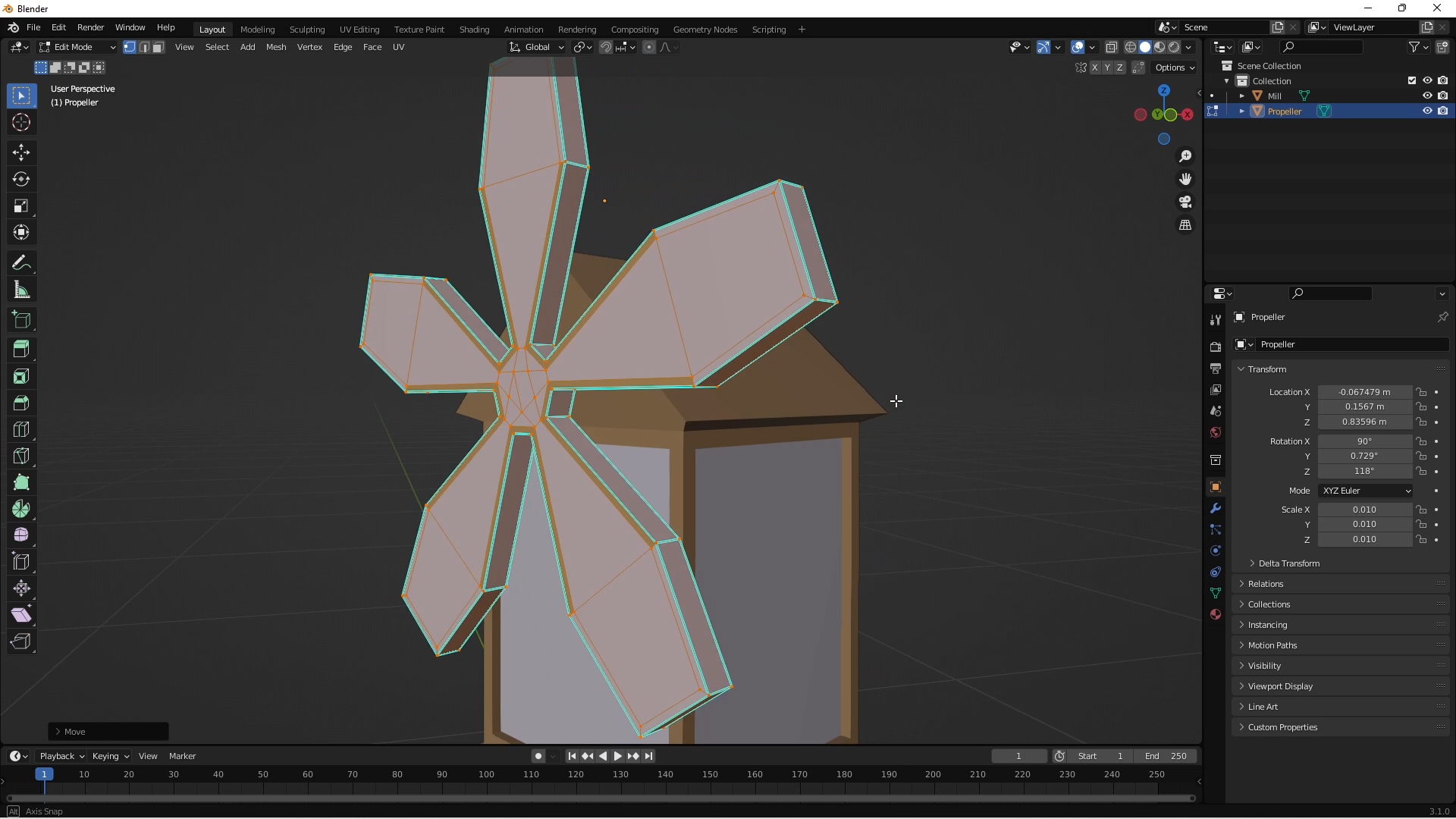1456x819 pixels.
Task: Select the Transform tool
Action: tap(21, 232)
